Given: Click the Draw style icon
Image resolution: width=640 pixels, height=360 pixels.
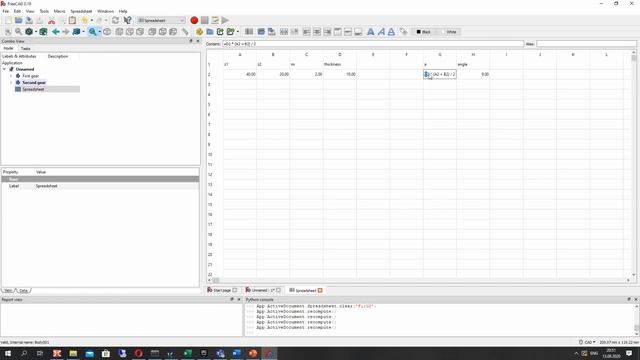Looking at the screenshot, I should pos(29,32).
